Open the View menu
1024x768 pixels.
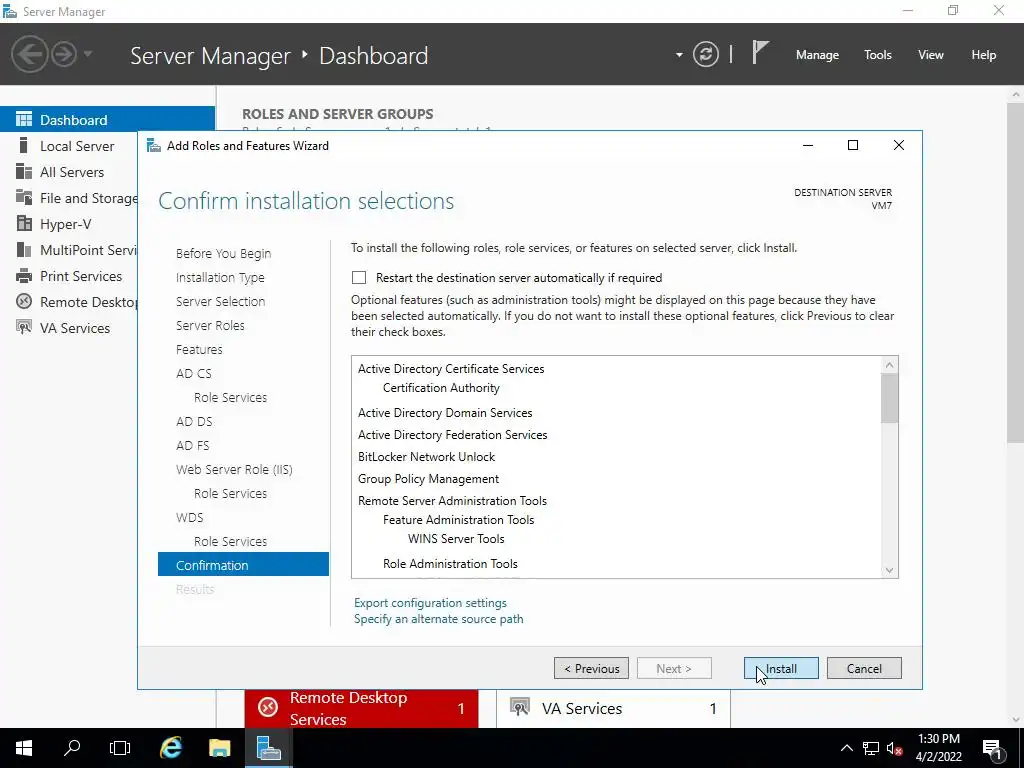coord(931,55)
